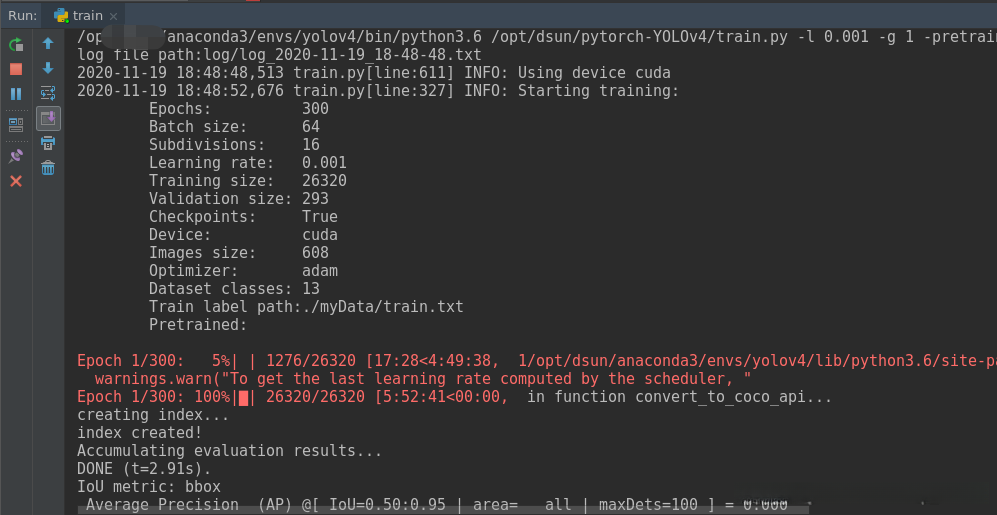The width and height of the screenshot is (997, 515).
Task: Select the train run tab
Action: point(78,15)
